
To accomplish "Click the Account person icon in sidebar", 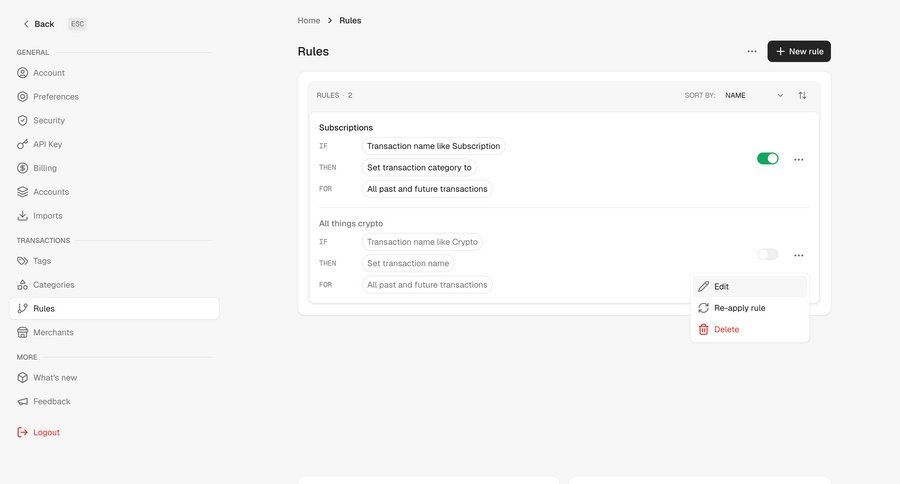I will point(22,73).
